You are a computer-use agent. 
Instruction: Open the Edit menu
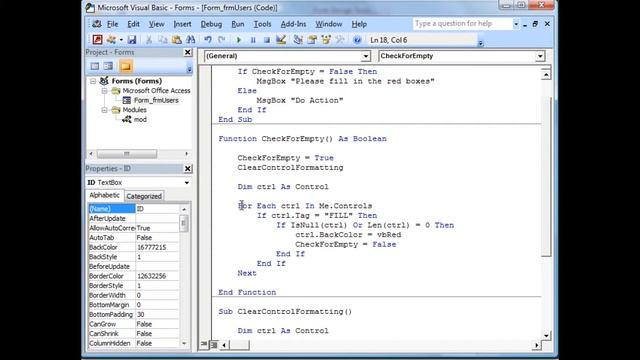pyautogui.click(x=133, y=24)
